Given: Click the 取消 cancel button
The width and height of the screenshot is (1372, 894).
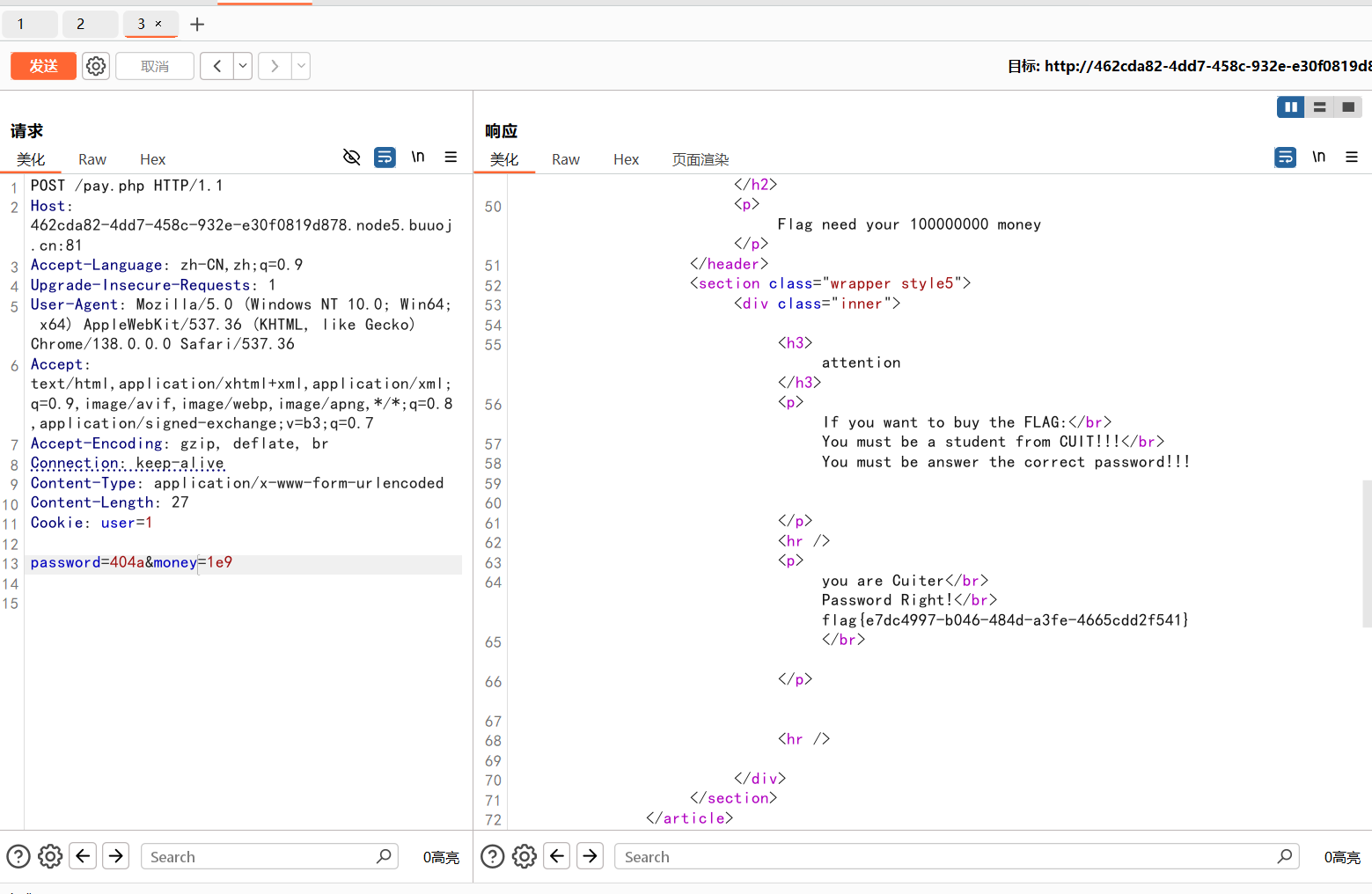Looking at the screenshot, I should point(155,66).
